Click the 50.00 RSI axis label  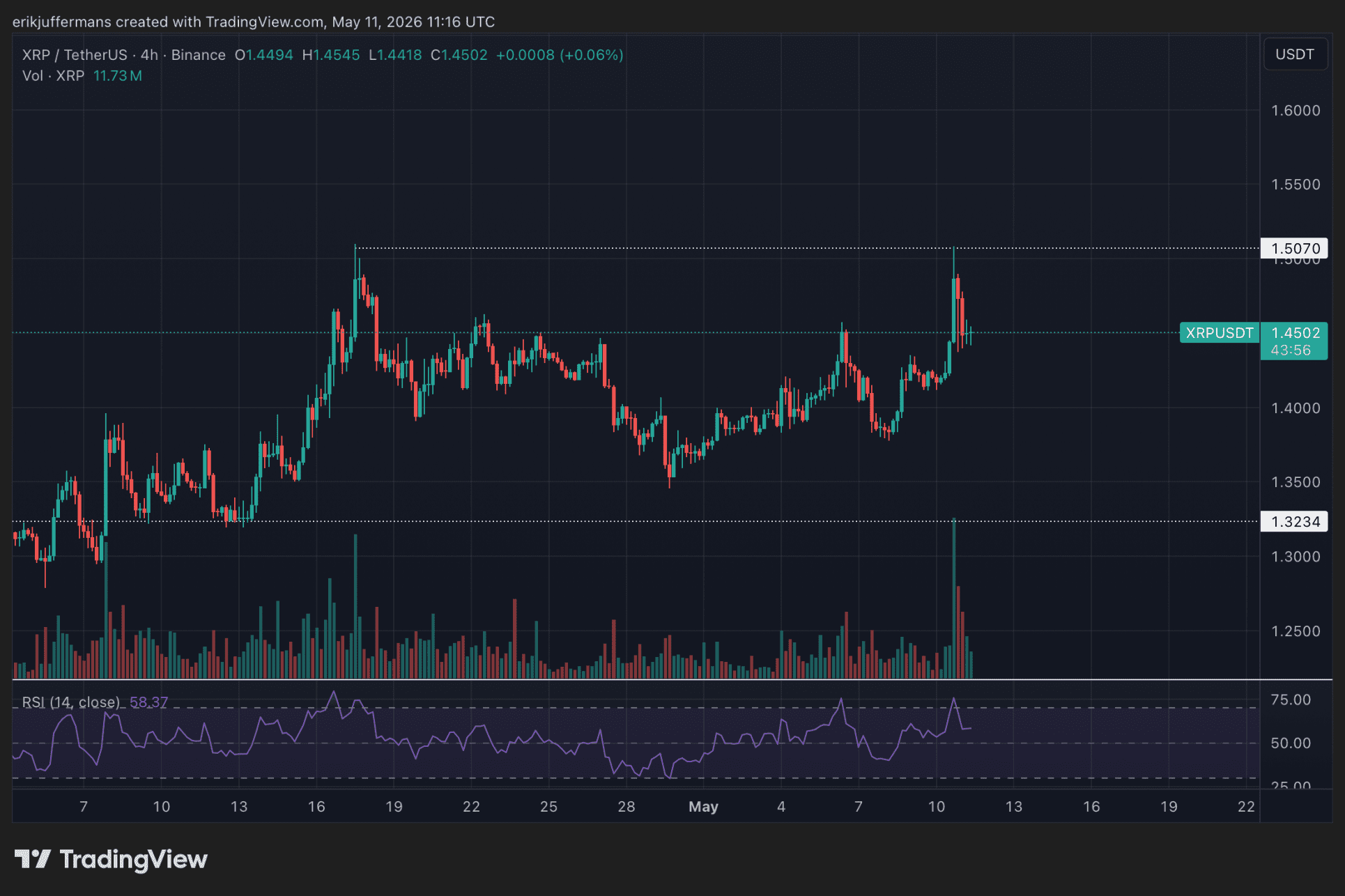coord(1291,743)
